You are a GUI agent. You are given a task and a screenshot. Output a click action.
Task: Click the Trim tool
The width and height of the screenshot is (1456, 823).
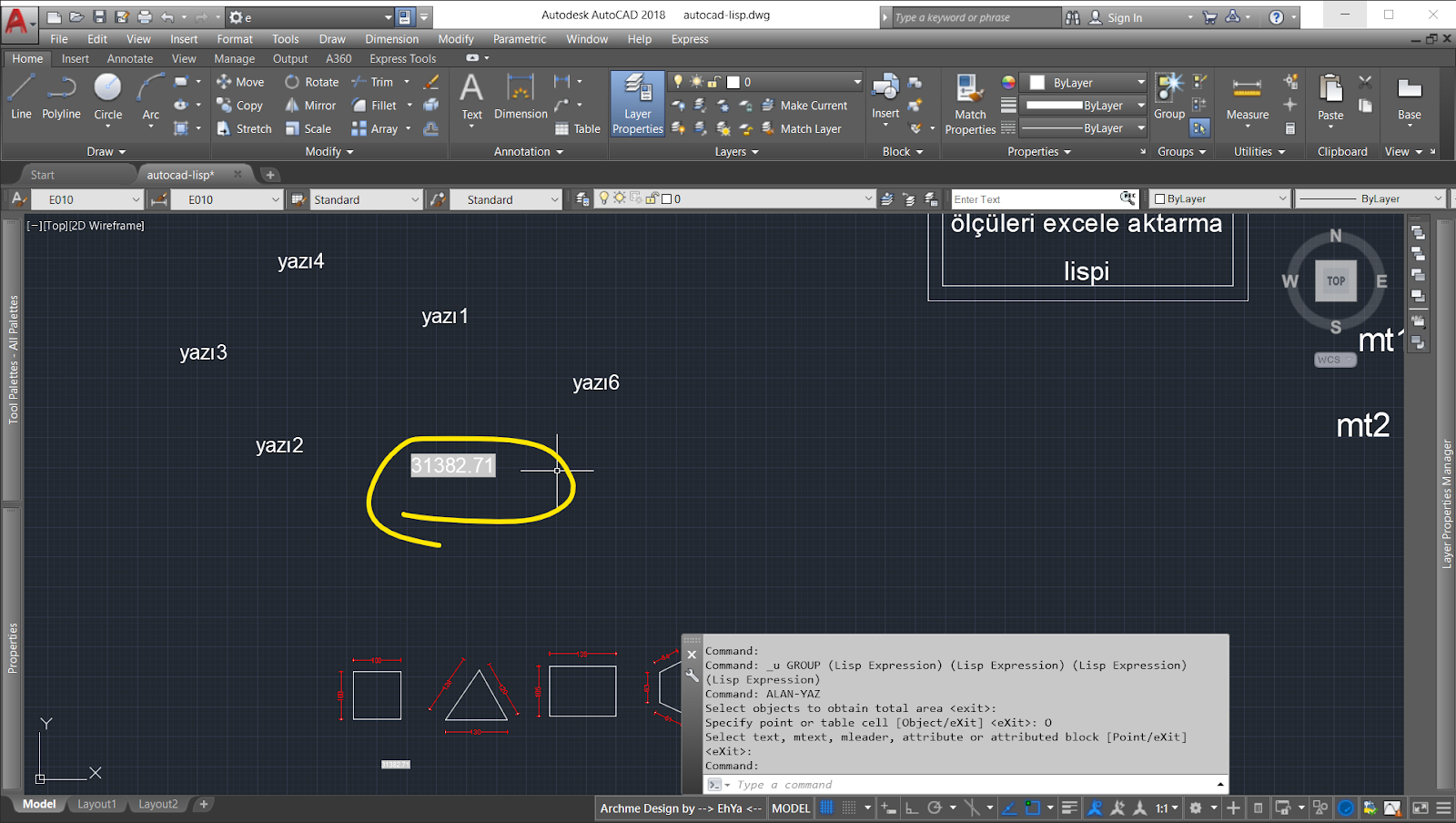click(373, 82)
